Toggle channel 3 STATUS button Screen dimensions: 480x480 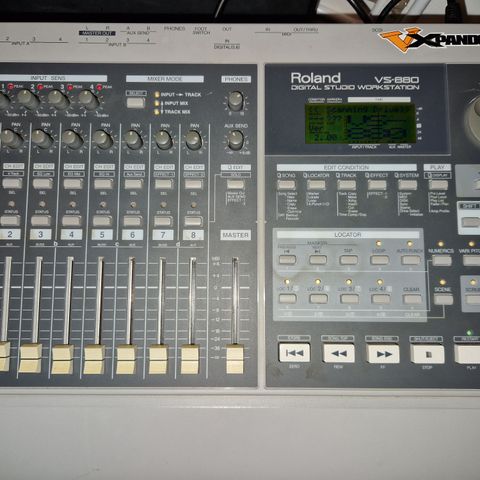[x=41, y=220]
